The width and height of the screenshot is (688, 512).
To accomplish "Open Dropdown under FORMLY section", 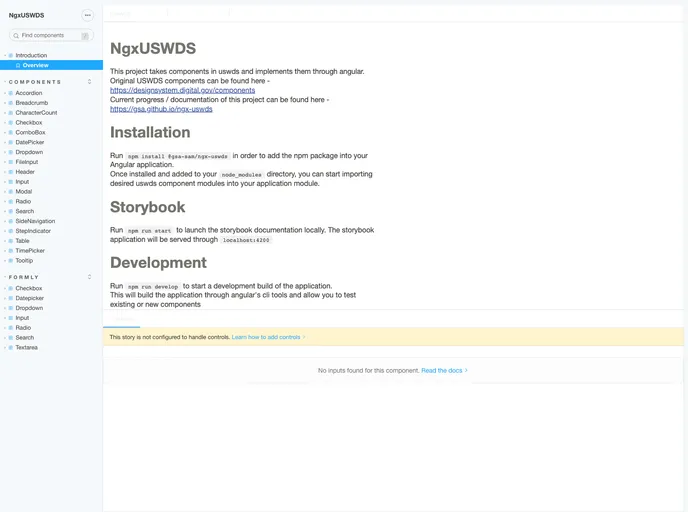I will [29, 308].
